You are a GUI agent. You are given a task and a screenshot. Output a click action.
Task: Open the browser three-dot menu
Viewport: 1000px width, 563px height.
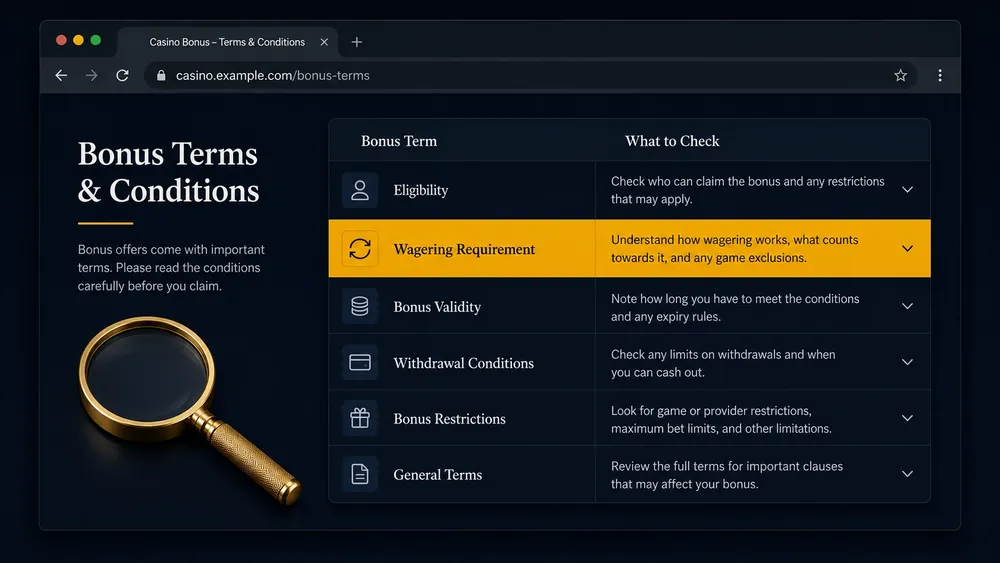click(x=940, y=75)
